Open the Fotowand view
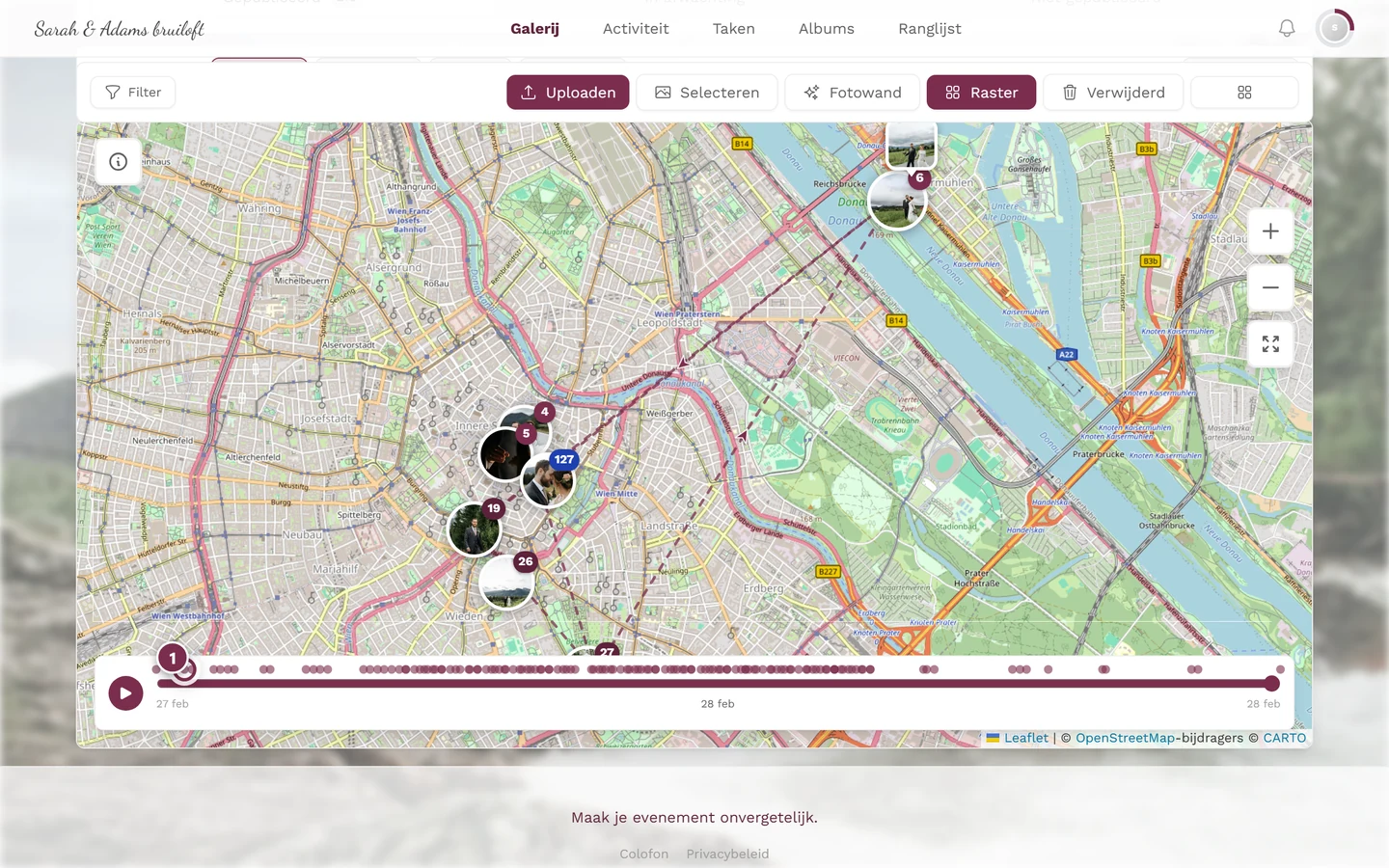1389x868 pixels. coord(853,93)
